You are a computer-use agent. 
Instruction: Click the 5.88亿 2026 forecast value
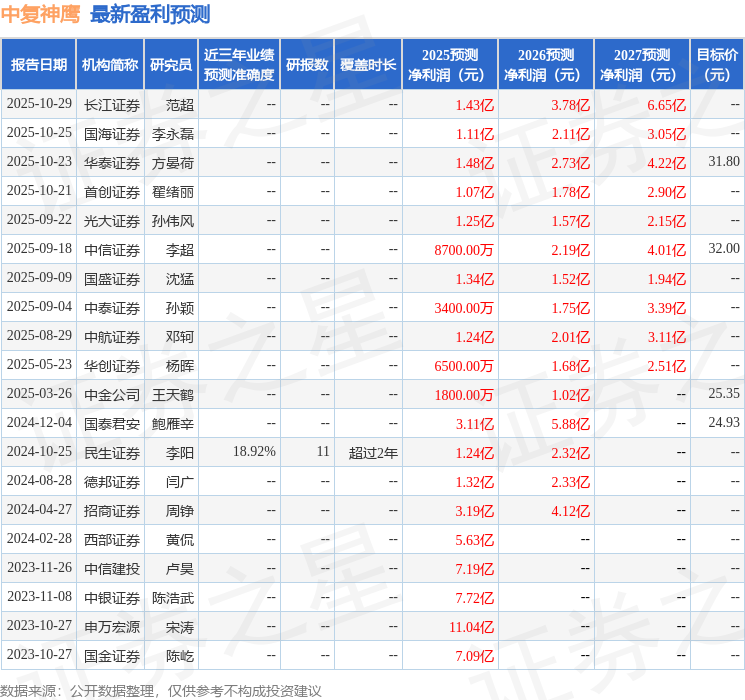[570, 424]
